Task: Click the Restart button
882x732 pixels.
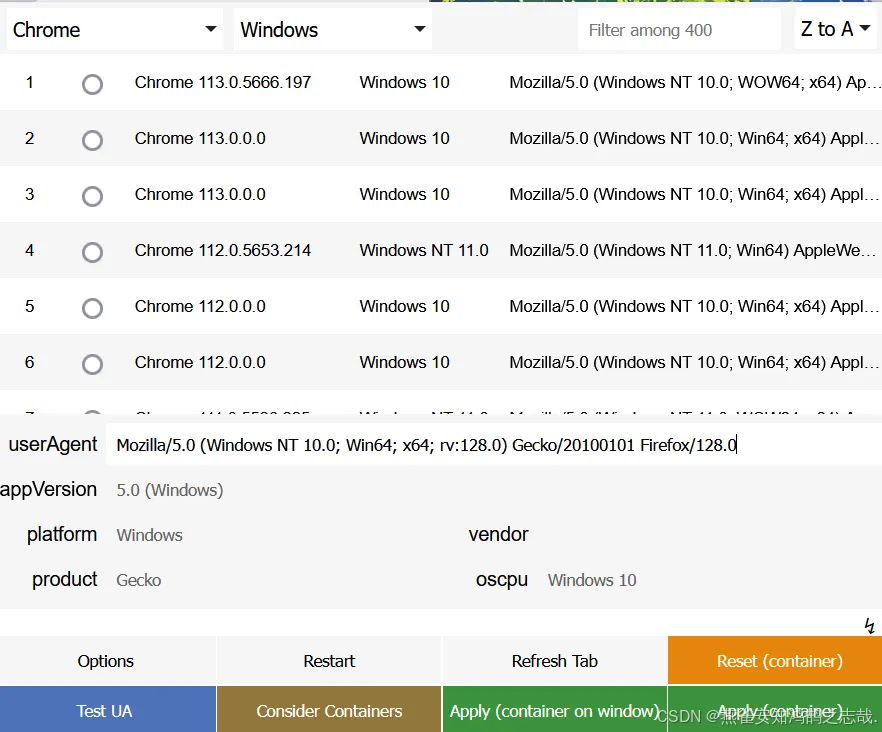Action: pyautogui.click(x=329, y=661)
